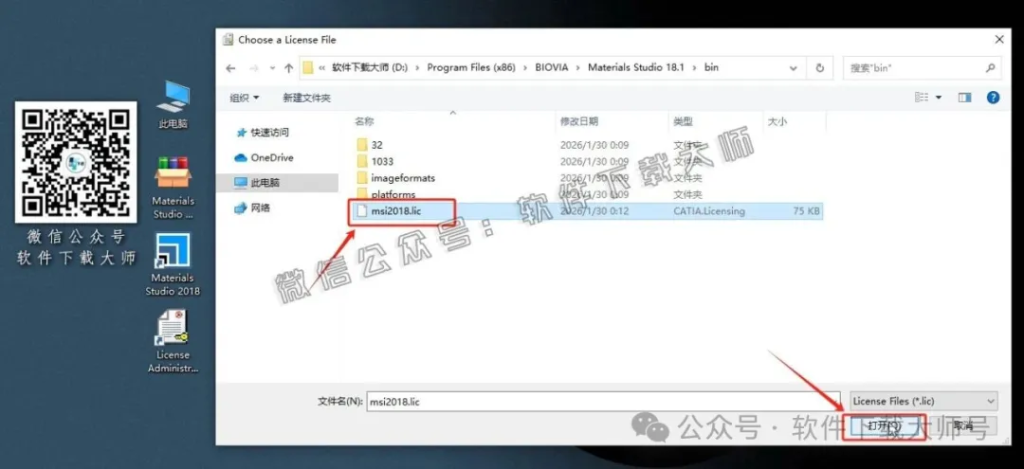Sort by 名称 column header
The width and height of the screenshot is (1024, 469).
[x=364, y=121]
